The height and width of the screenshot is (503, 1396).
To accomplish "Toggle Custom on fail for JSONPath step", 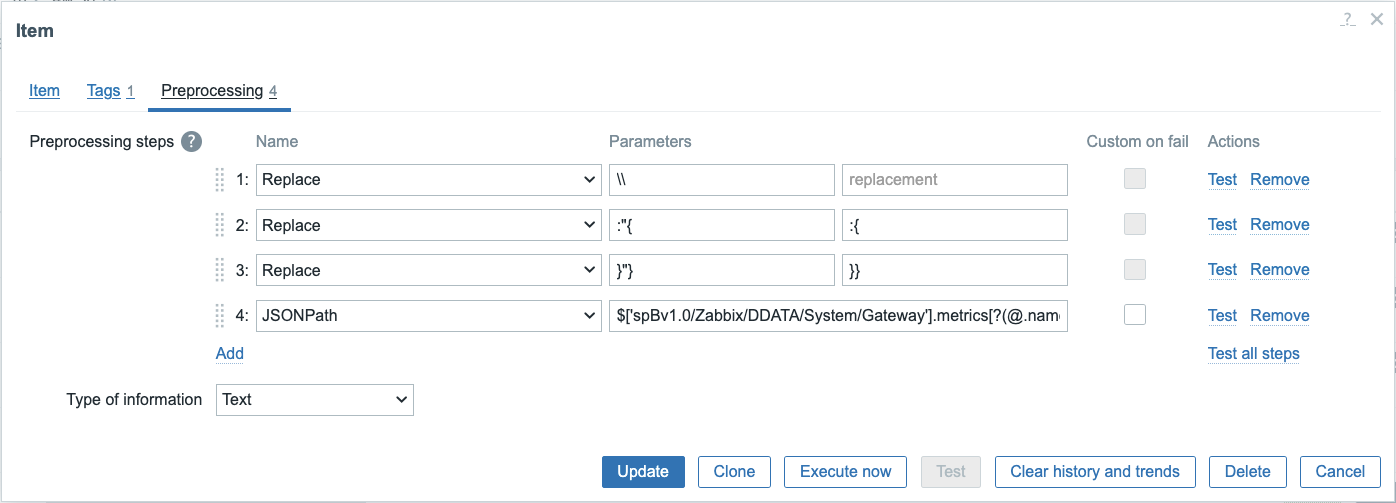I will coord(1134,315).
